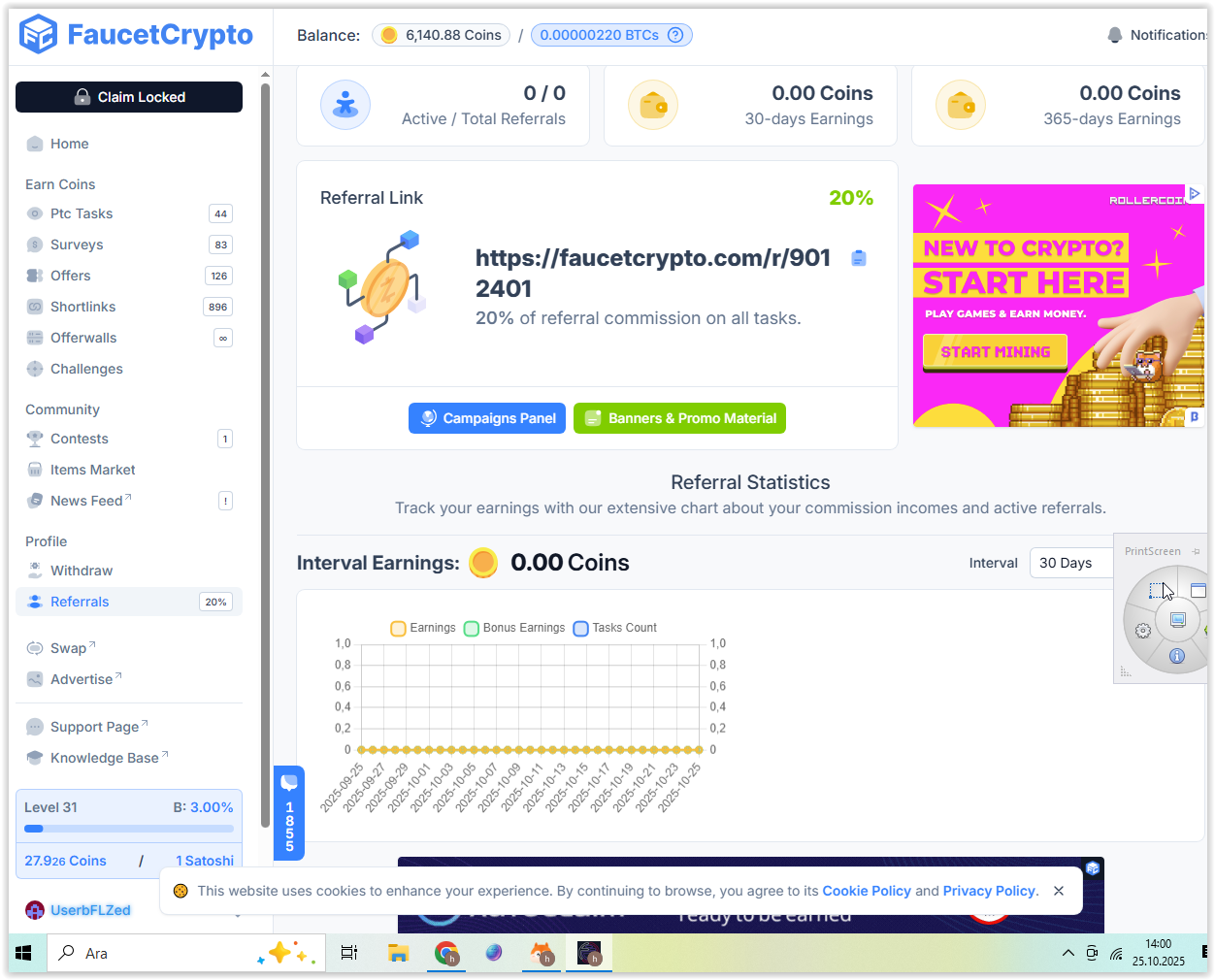The image size is (1215, 980).
Task: Click the 27.926 Coins value
Action: coord(65,861)
